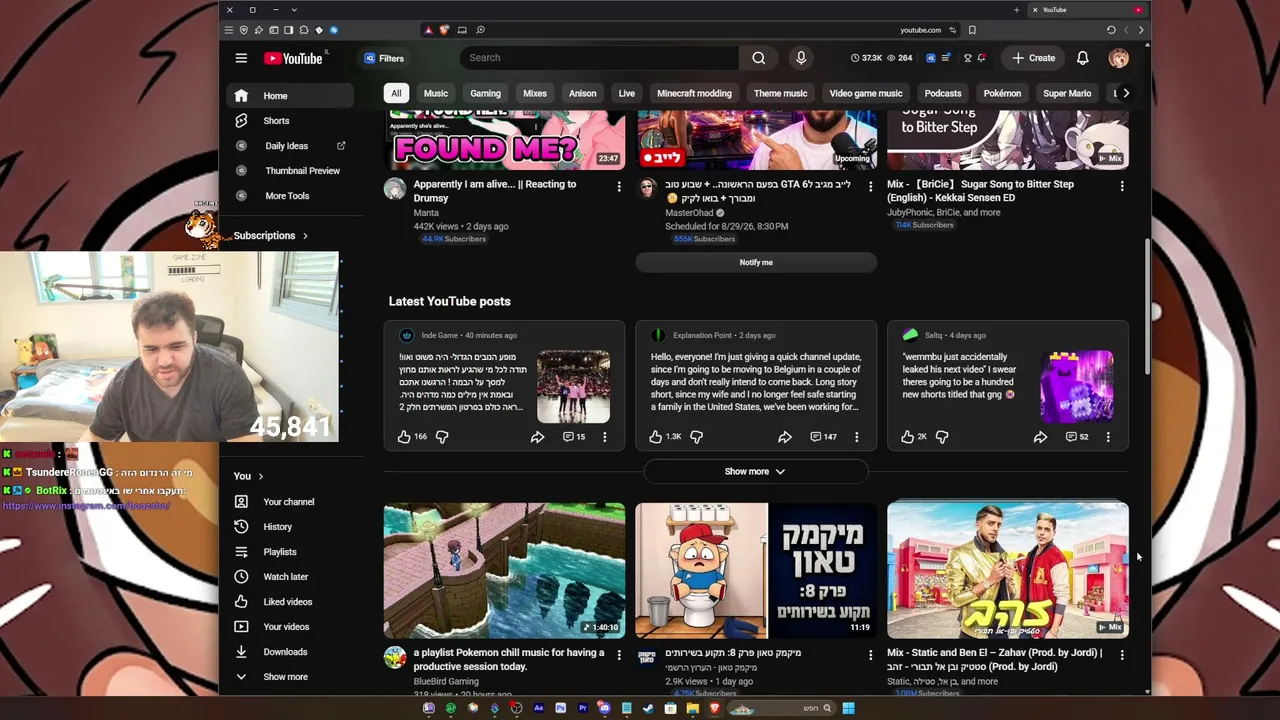Select the Video game music chip
The width and height of the screenshot is (1280, 720).
pos(866,93)
